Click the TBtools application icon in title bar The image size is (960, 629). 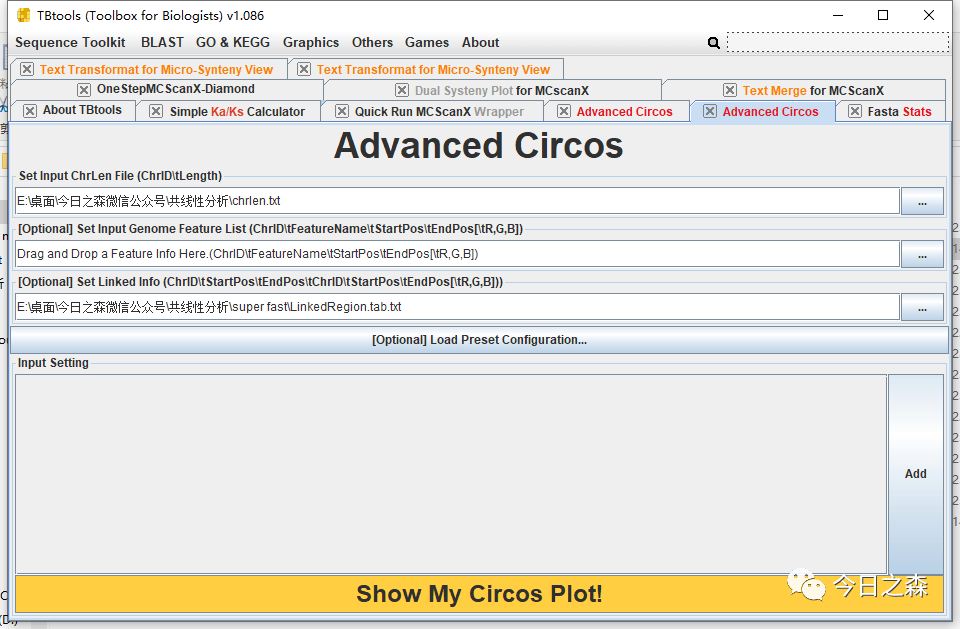click(23, 15)
